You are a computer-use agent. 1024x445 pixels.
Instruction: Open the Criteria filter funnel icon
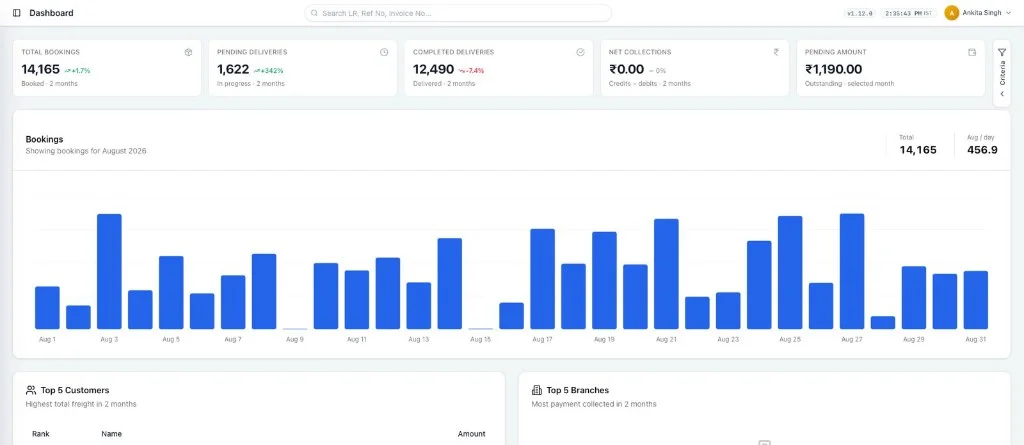pos(1002,52)
